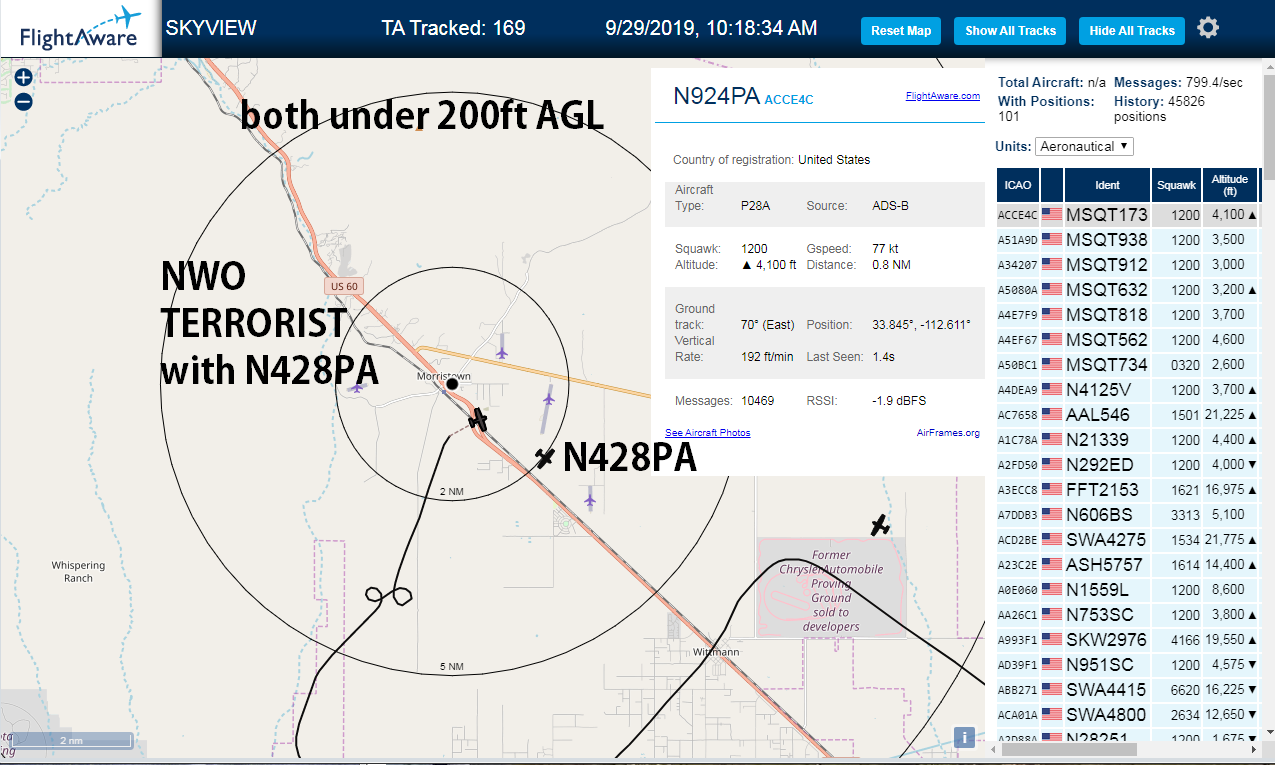Select purple aircraft icon north of Morristown
The width and height of the screenshot is (1275, 765).
pyautogui.click(x=502, y=352)
